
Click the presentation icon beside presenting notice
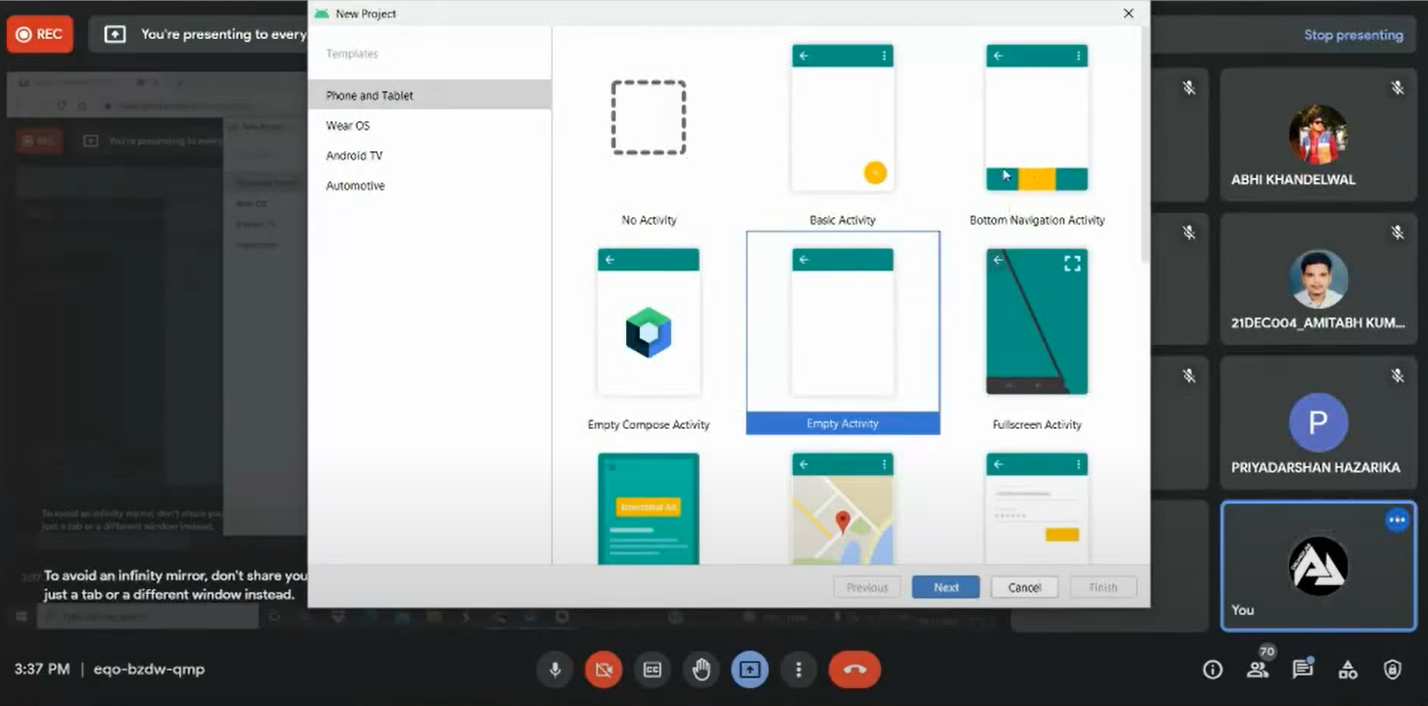tap(115, 34)
